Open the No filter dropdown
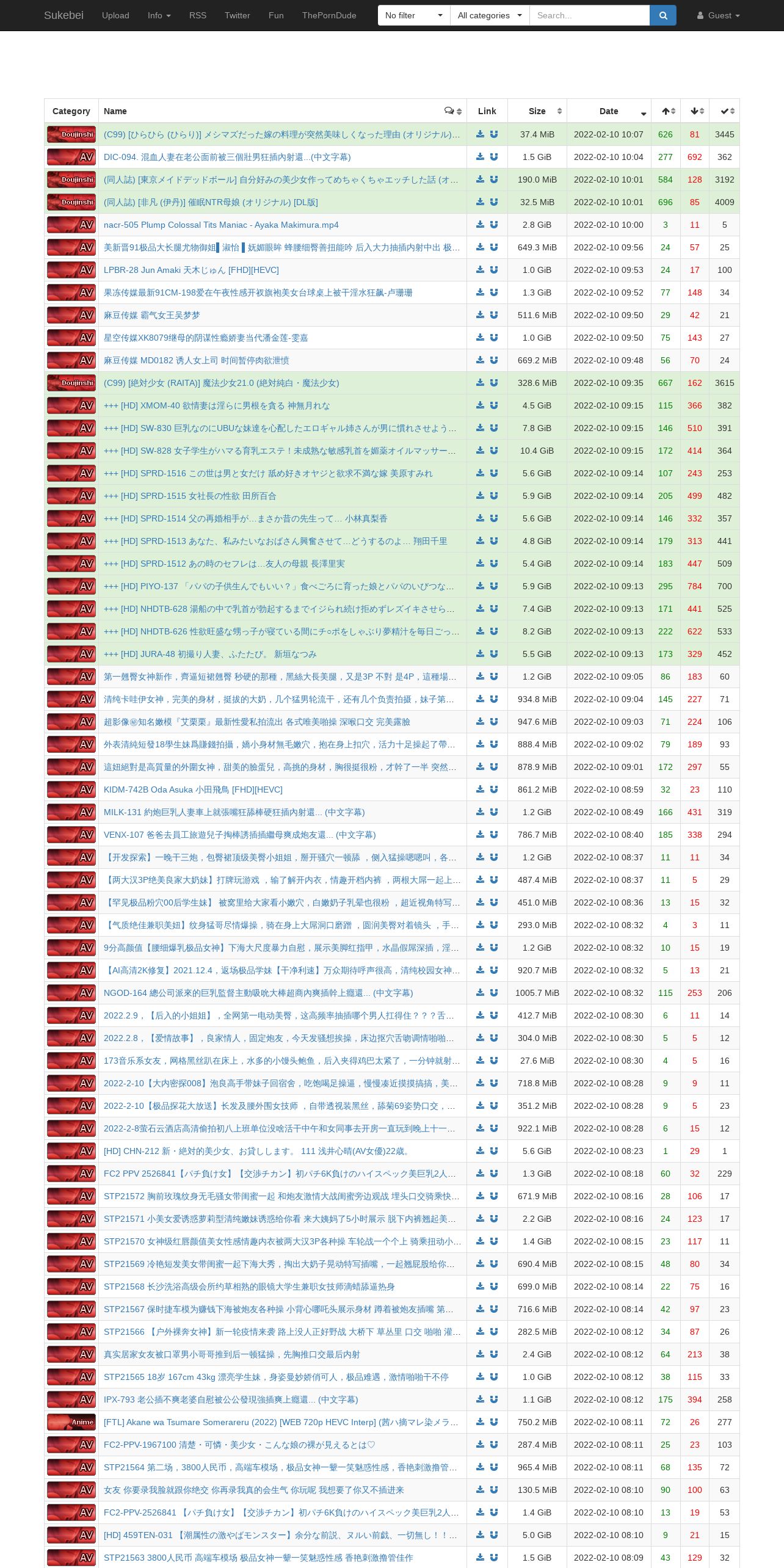Image resolution: width=784 pixels, height=1568 pixels. [414, 15]
